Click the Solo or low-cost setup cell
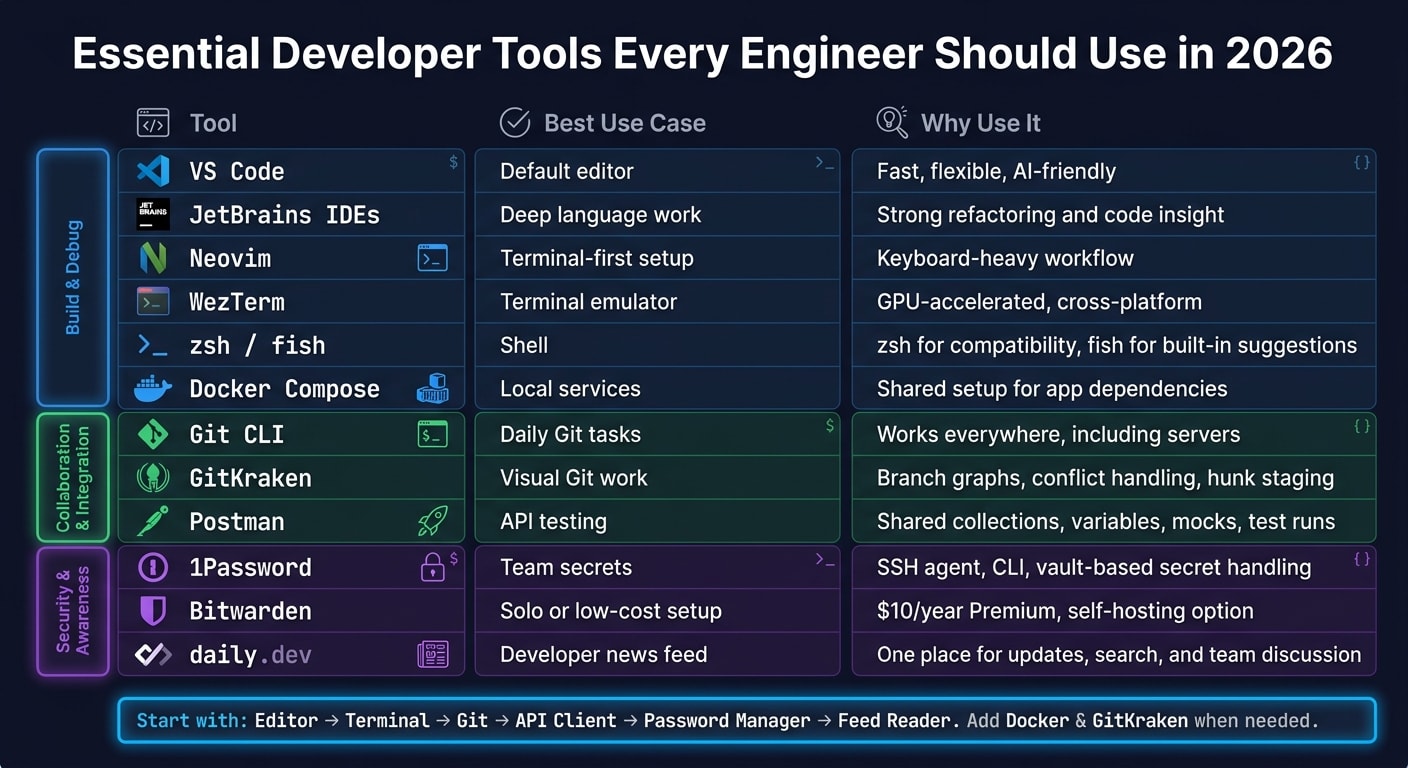1408x768 pixels. [x=657, y=610]
